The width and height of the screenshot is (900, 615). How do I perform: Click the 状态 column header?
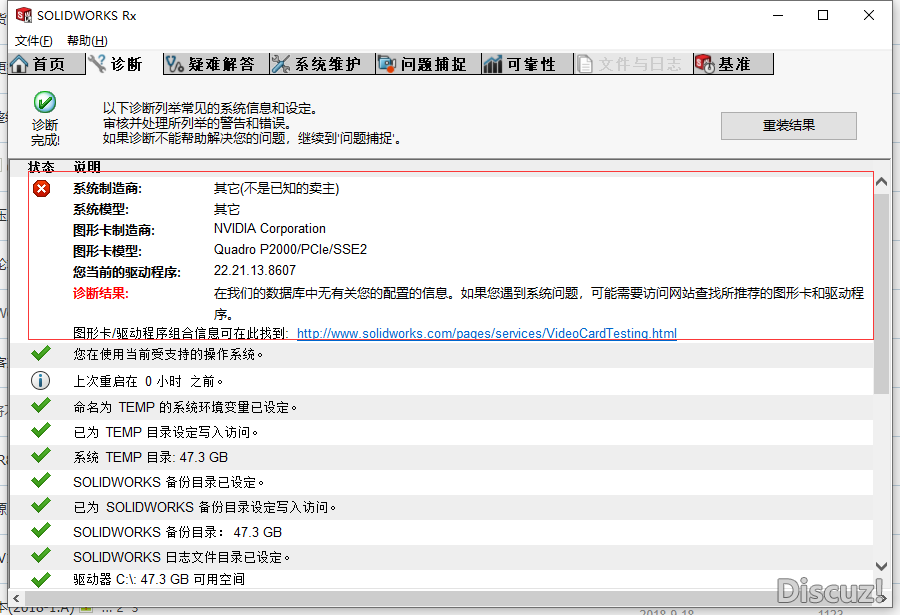tap(41, 167)
